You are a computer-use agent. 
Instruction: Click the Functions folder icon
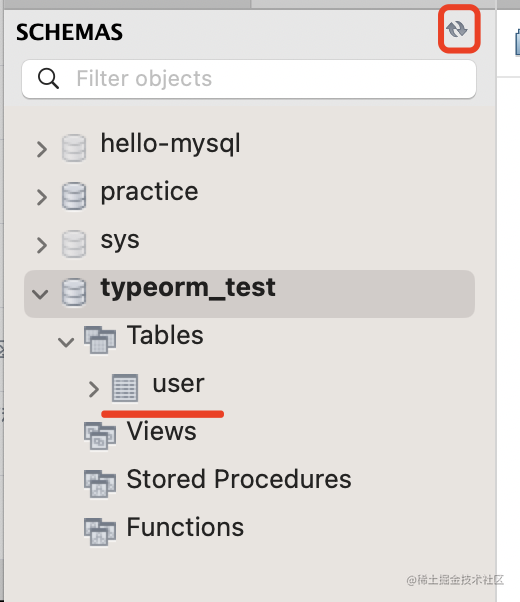pyautogui.click(x=100, y=532)
